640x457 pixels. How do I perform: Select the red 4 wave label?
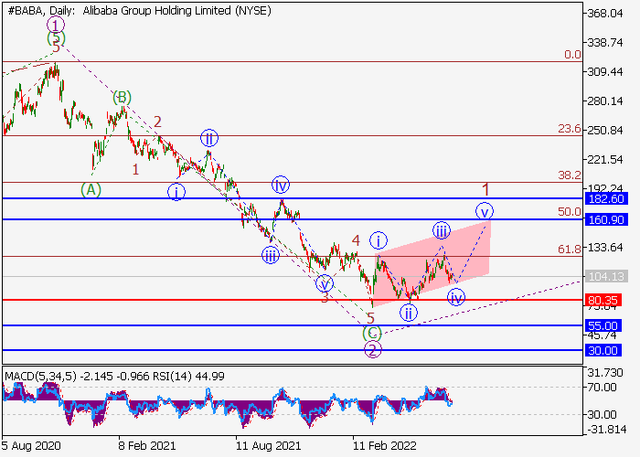[x=356, y=241]
